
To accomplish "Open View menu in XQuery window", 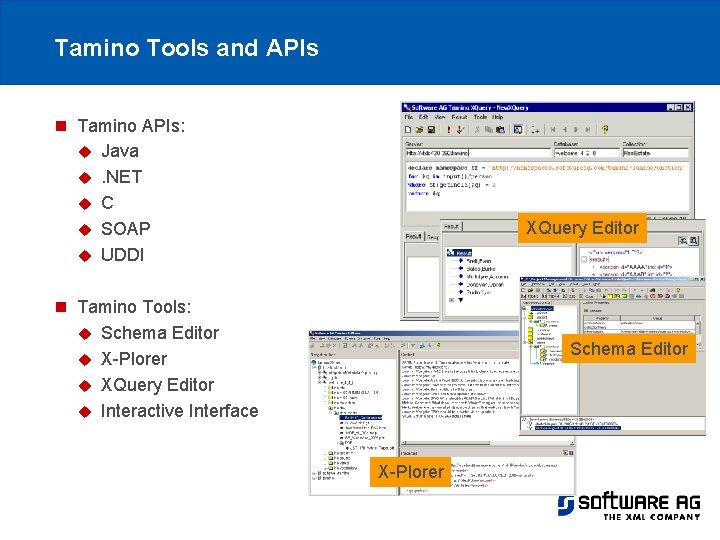I will [440, 117].
